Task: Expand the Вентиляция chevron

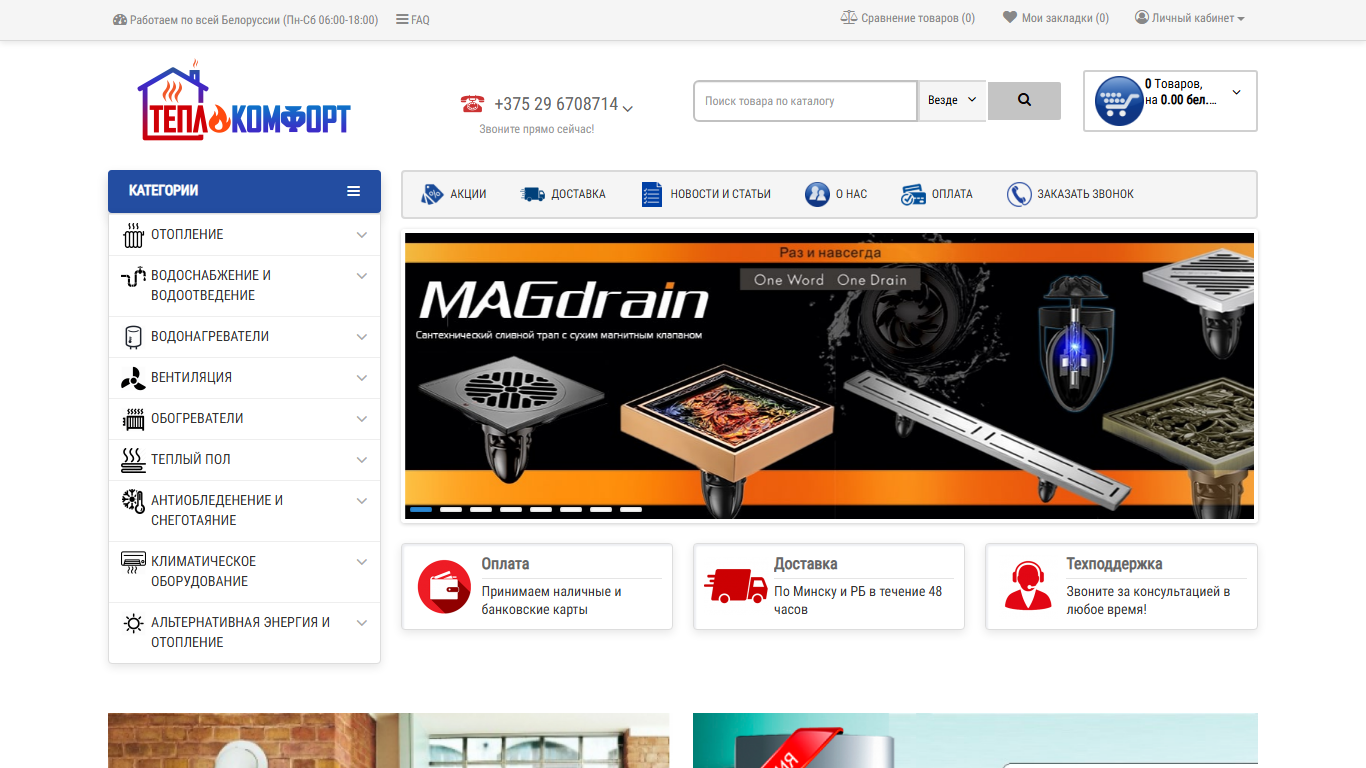Action: pos(362,378)
